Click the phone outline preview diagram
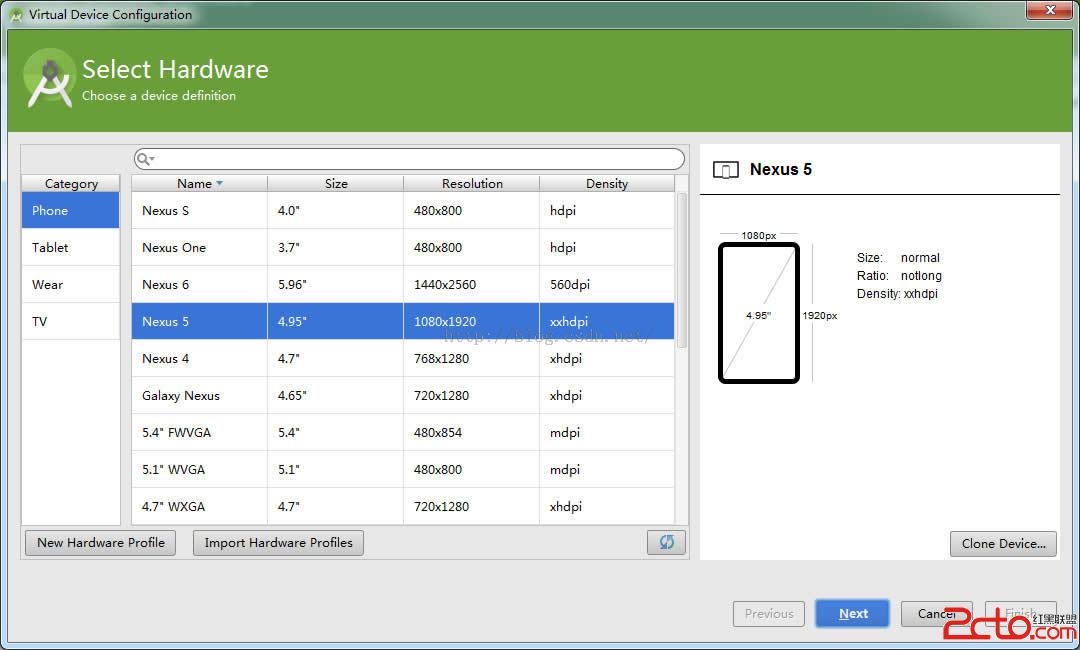Image resolution: width=1080 pixels, height=650 pixels. point(759,313)
